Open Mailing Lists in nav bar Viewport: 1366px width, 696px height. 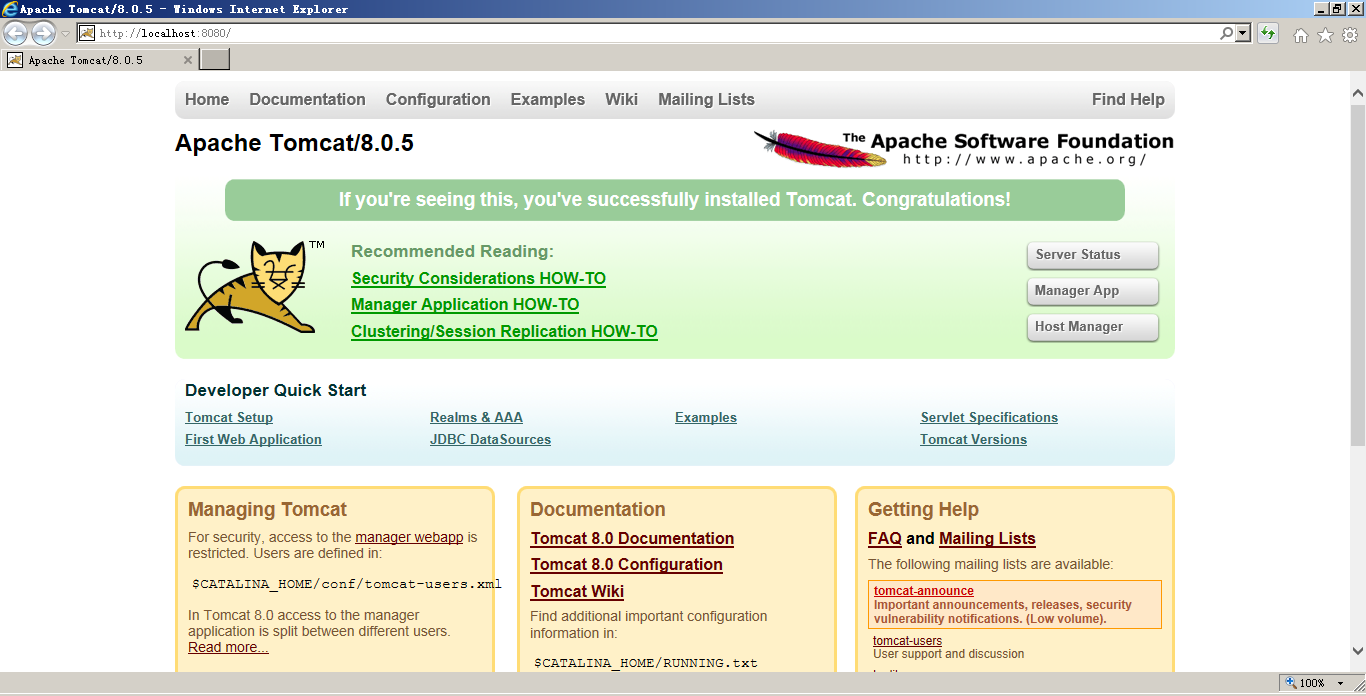coord(706,99)
